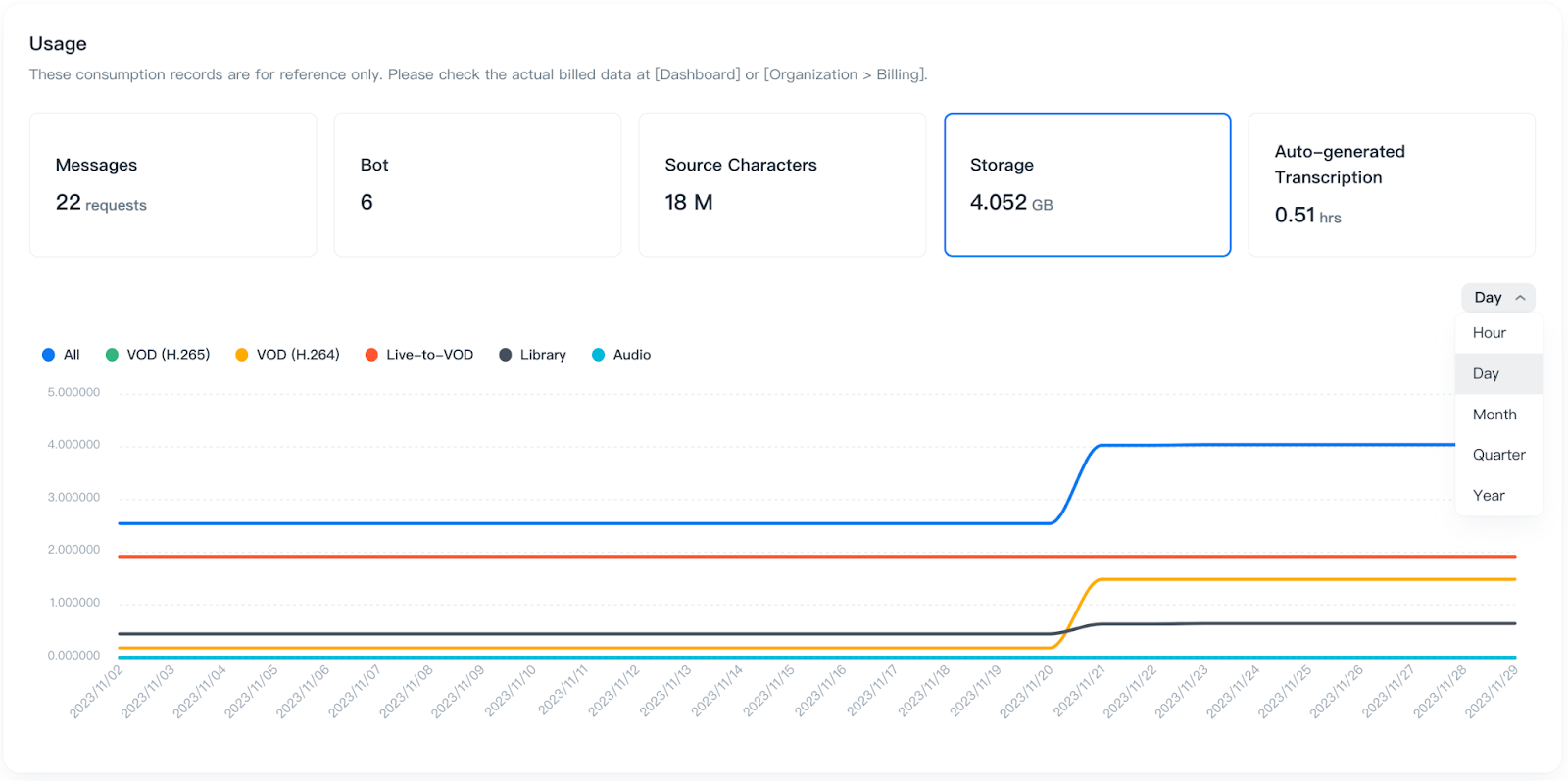1568x782 pixels.
Task: Toggle the blue All legend dot
Action: click(x=48, y=355)
